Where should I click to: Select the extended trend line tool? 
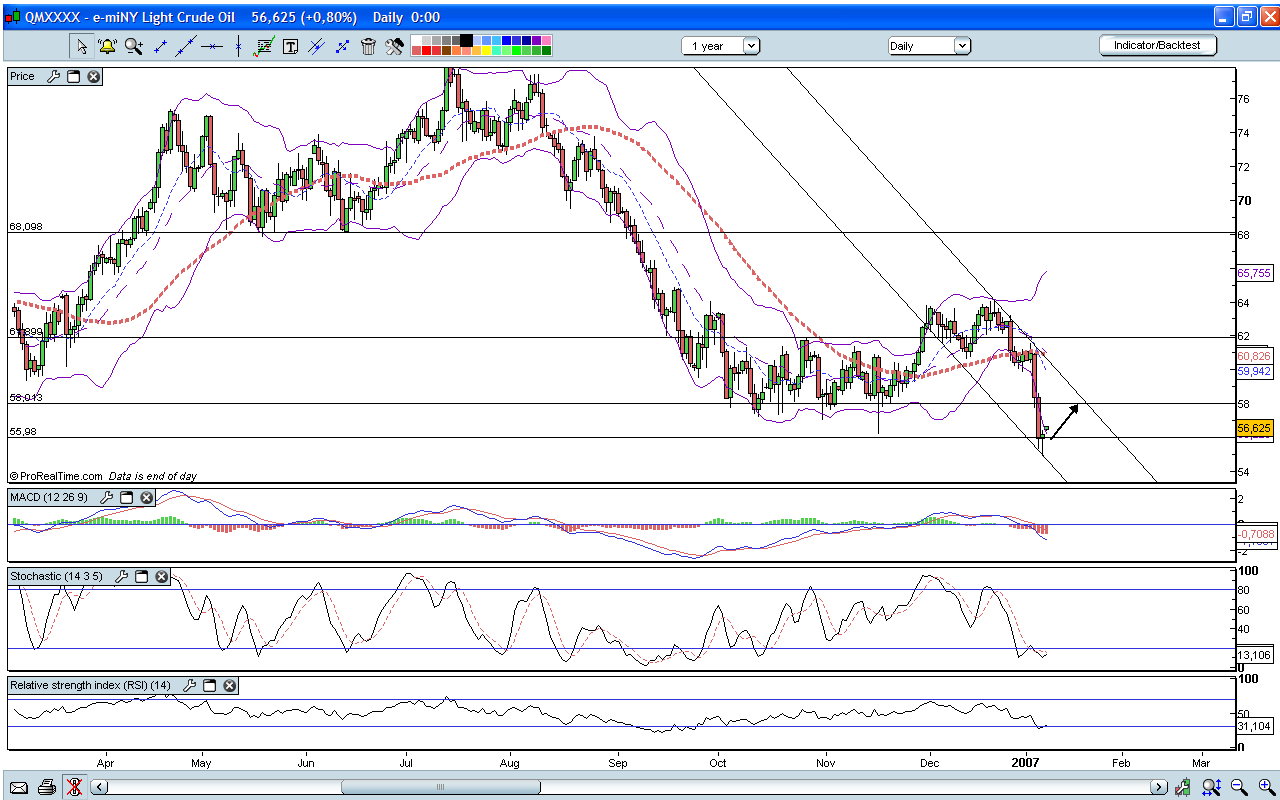point(186,46)
